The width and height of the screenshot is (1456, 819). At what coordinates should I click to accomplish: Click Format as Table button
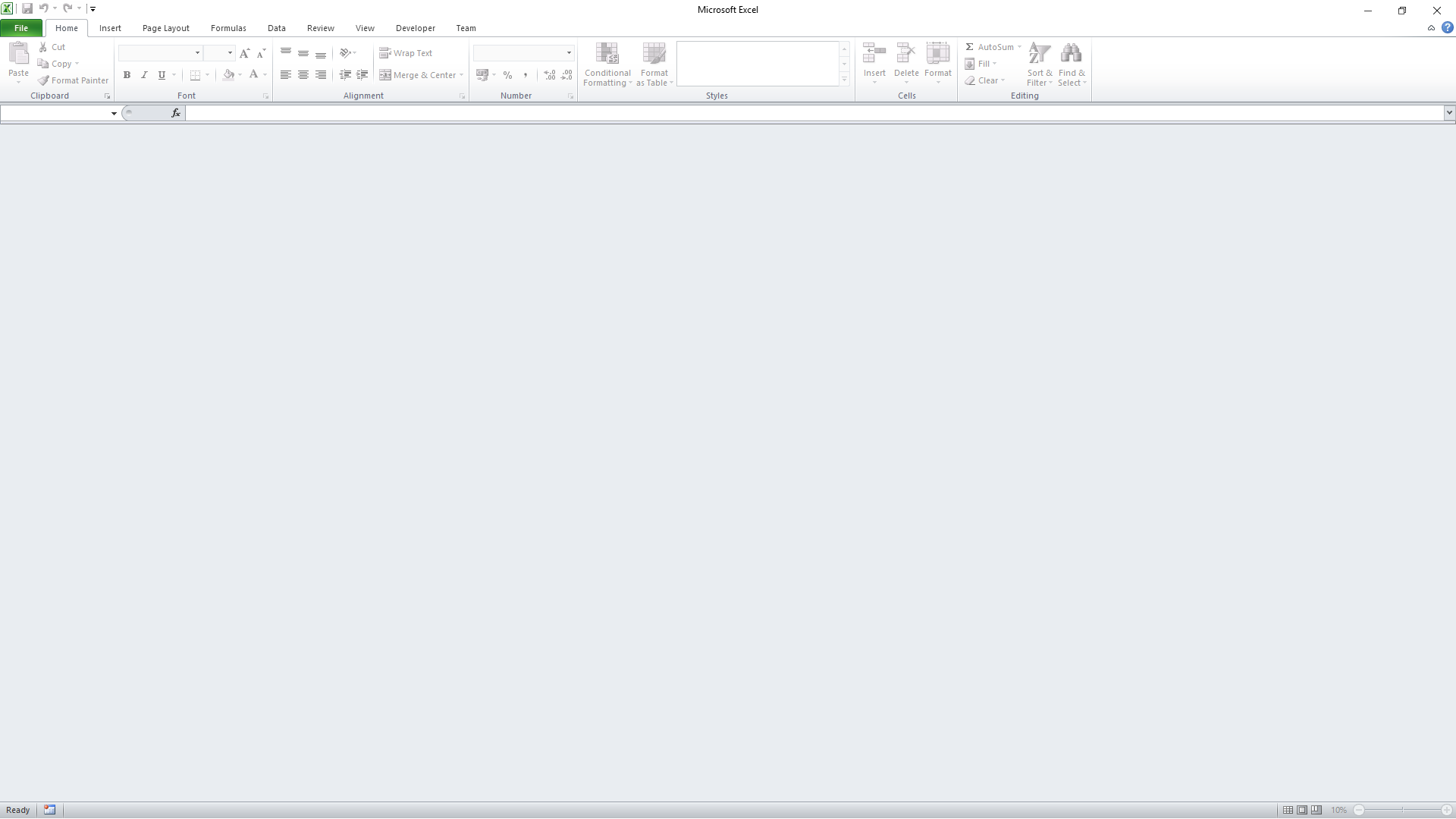pos(654,64)
